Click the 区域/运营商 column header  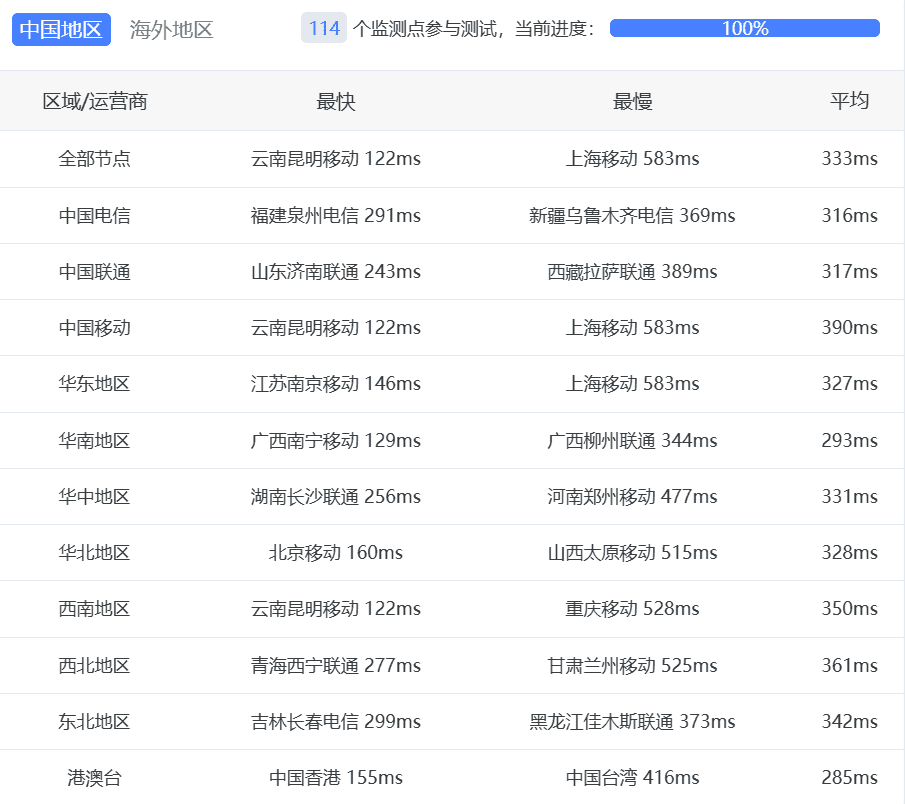(95, 100)
